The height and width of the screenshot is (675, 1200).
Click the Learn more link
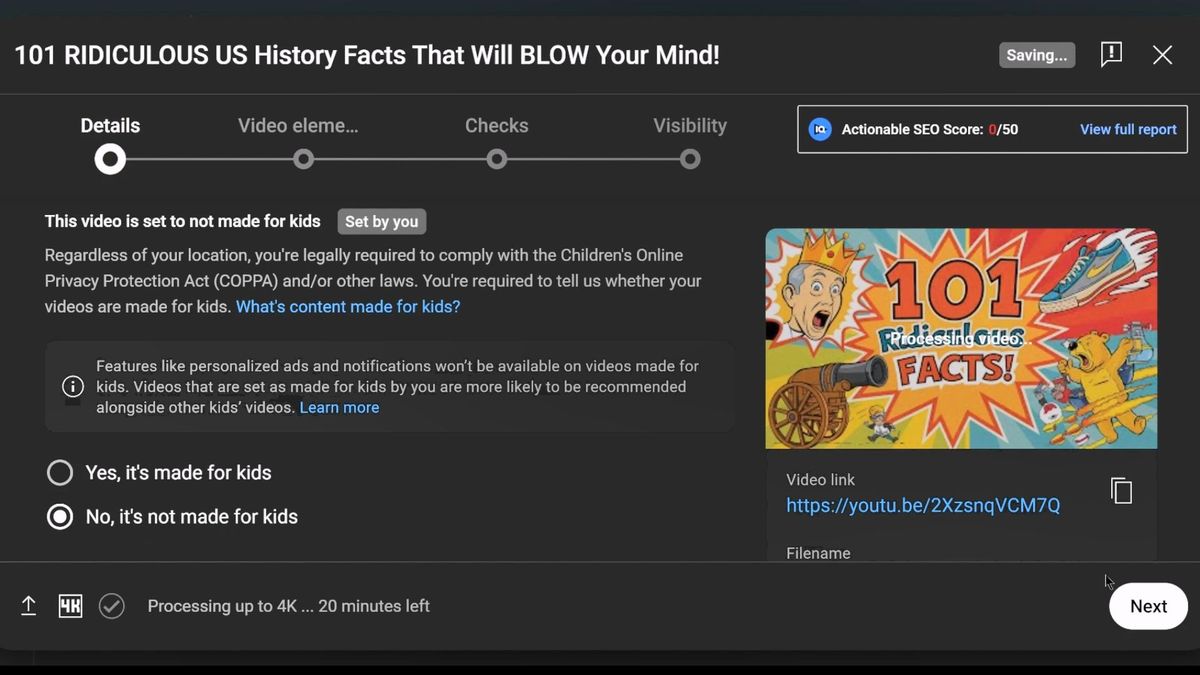pyautogui.click(x=339, y=408)
